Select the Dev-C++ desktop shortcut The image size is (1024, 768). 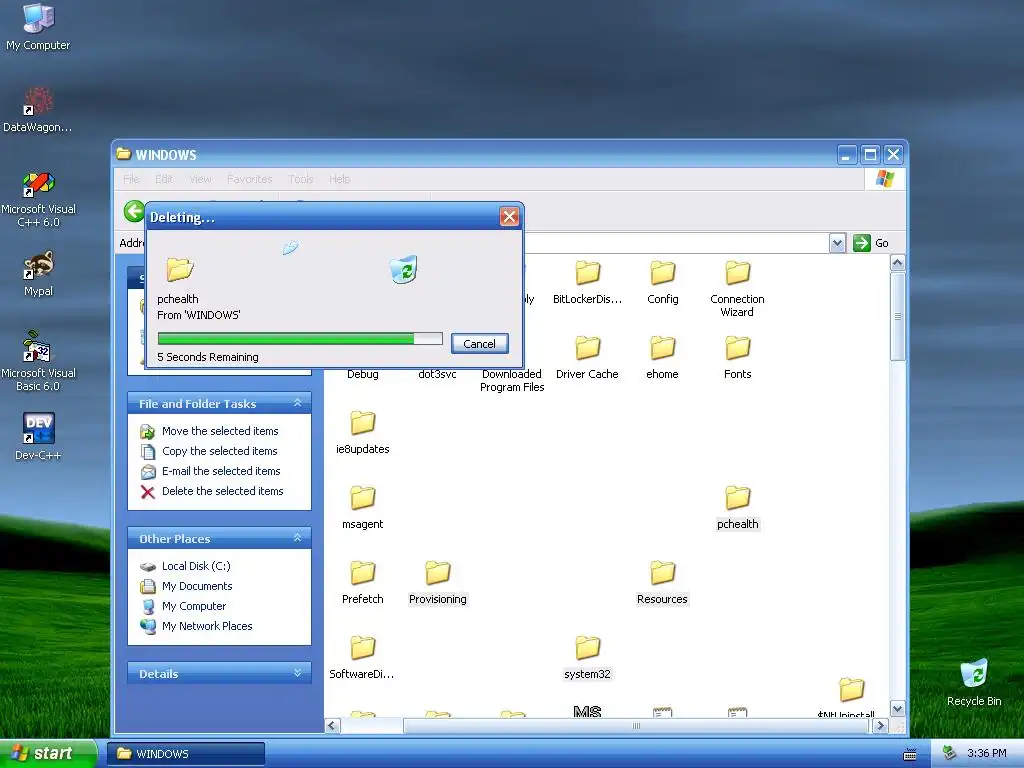tap(38, 436)
